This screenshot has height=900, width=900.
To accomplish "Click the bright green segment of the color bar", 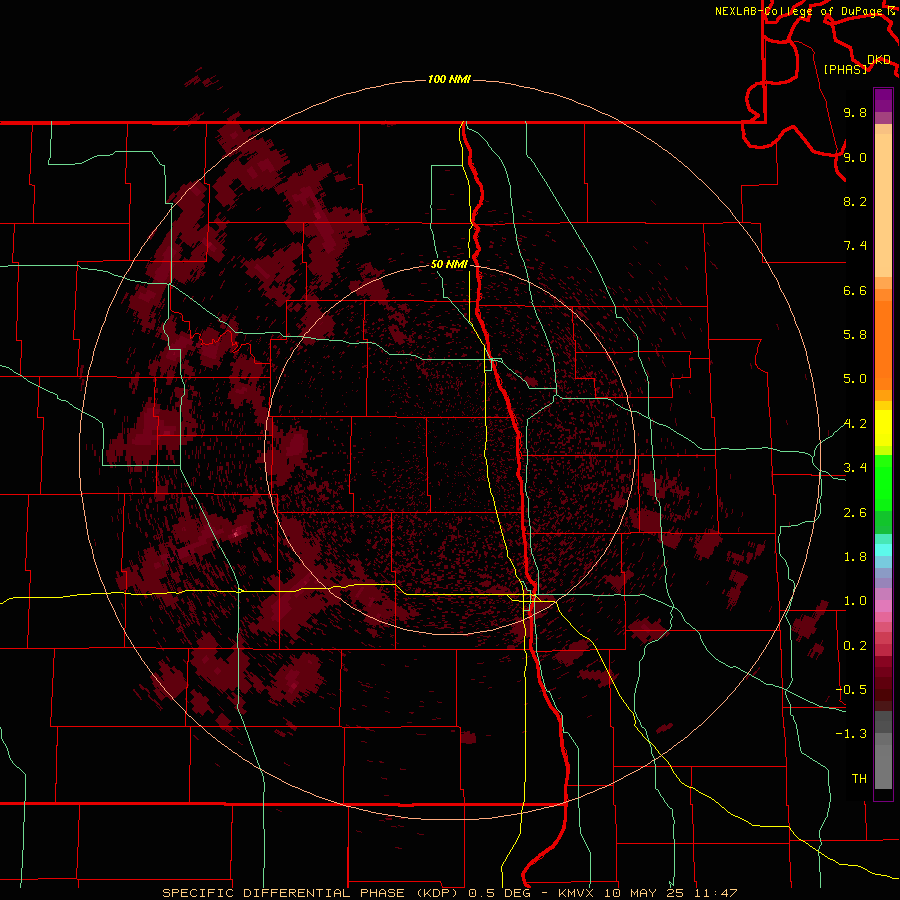I will click(883, 482).
